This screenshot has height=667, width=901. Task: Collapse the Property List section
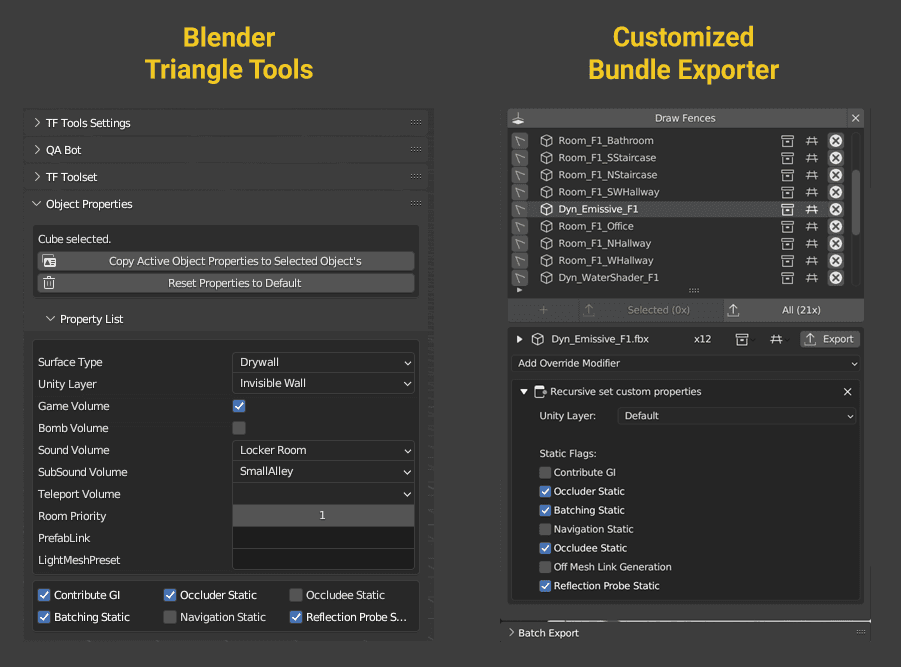(x=51, y=319)
